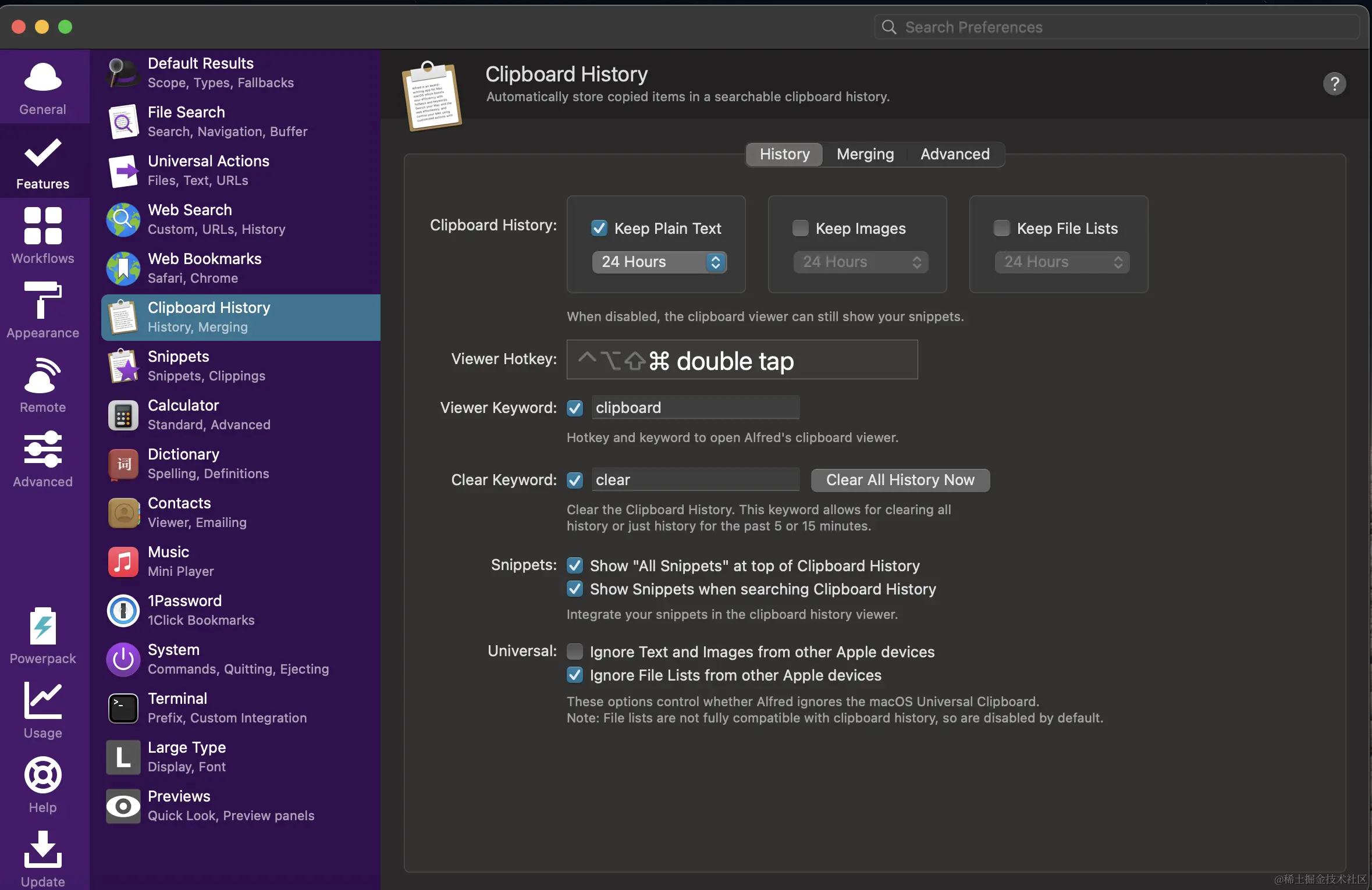Click Clear All History Now button
1372x890 pixels.
tap(900, 480)
